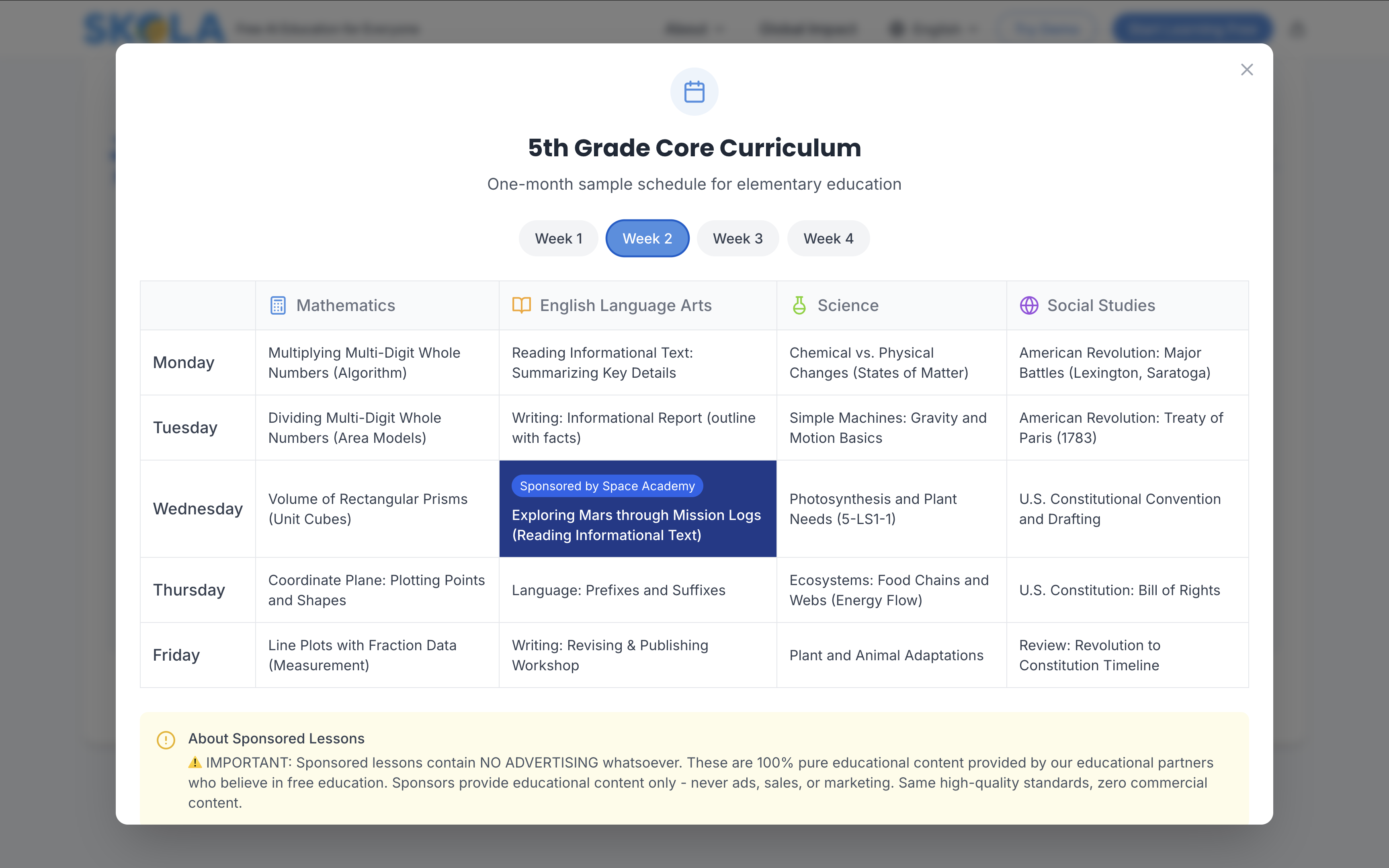
Task: Click the calculator icon beside Mathematics
Action: click(278, 305)
